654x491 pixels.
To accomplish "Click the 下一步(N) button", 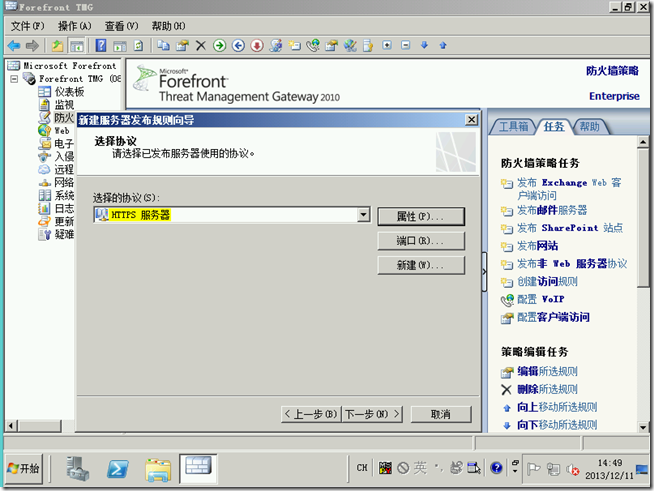I will [372, 414].
